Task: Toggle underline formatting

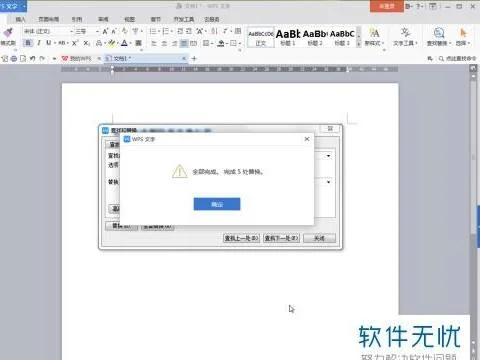Action: (49, 43)
